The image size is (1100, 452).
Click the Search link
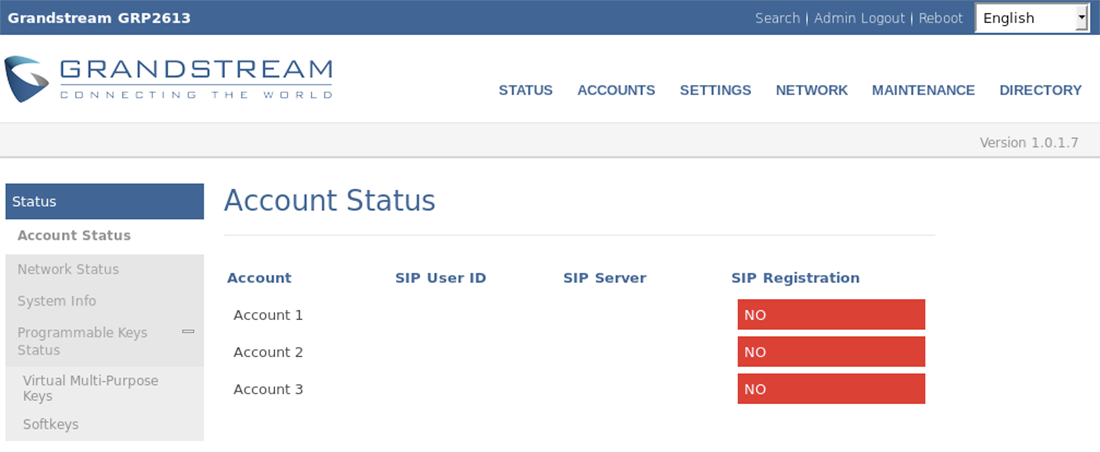(777, 18)
